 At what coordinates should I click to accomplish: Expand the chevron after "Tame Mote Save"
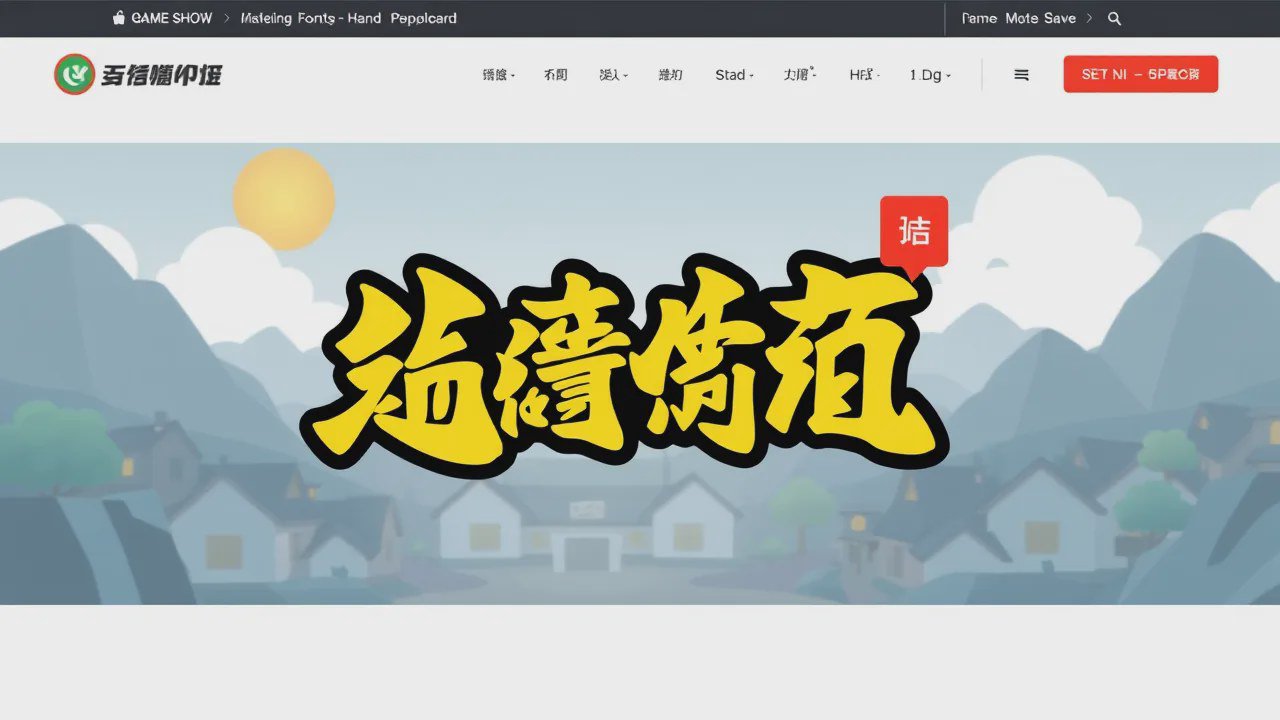(1089, 18)
